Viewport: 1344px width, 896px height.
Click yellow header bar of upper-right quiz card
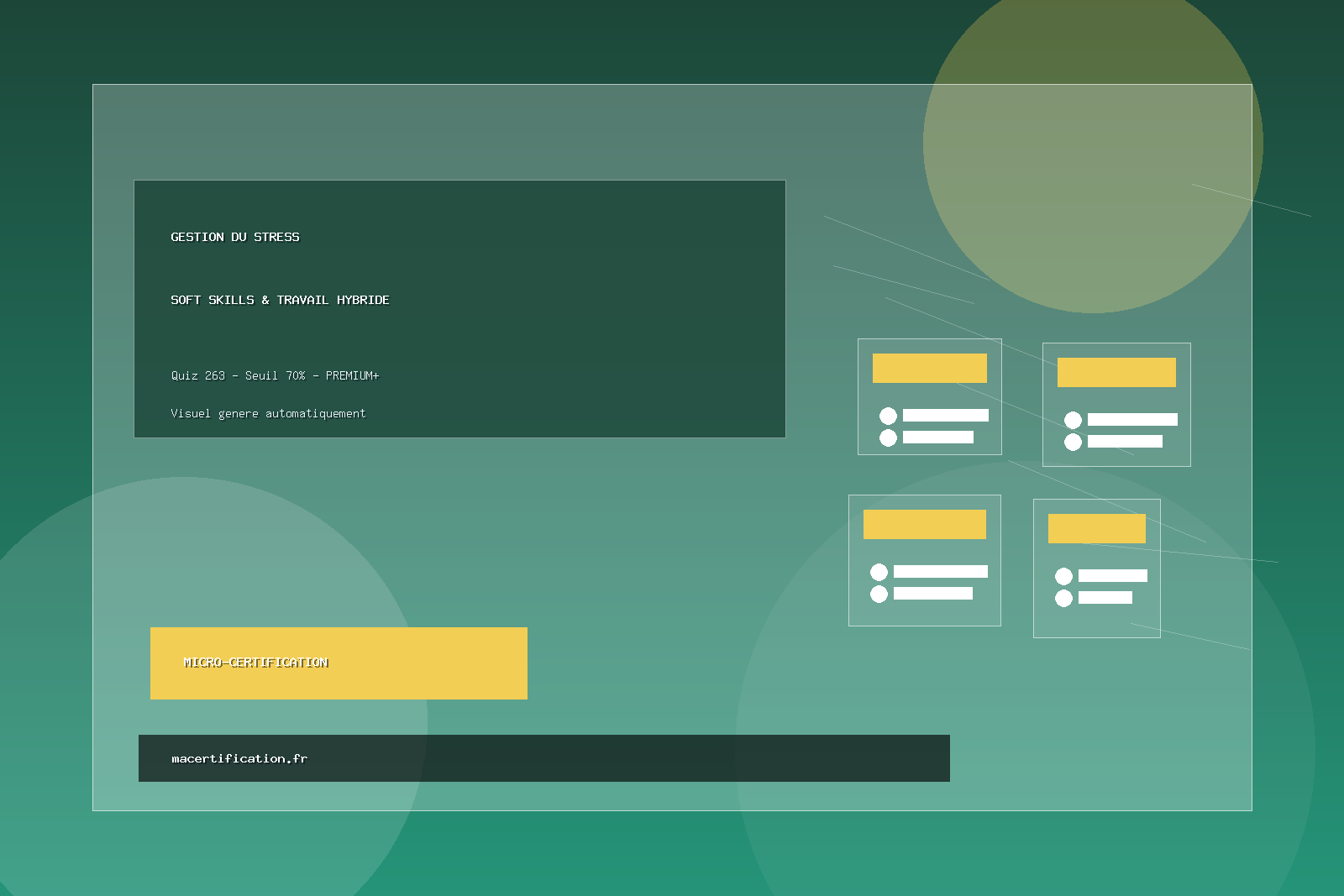[x=1116, y=372]
